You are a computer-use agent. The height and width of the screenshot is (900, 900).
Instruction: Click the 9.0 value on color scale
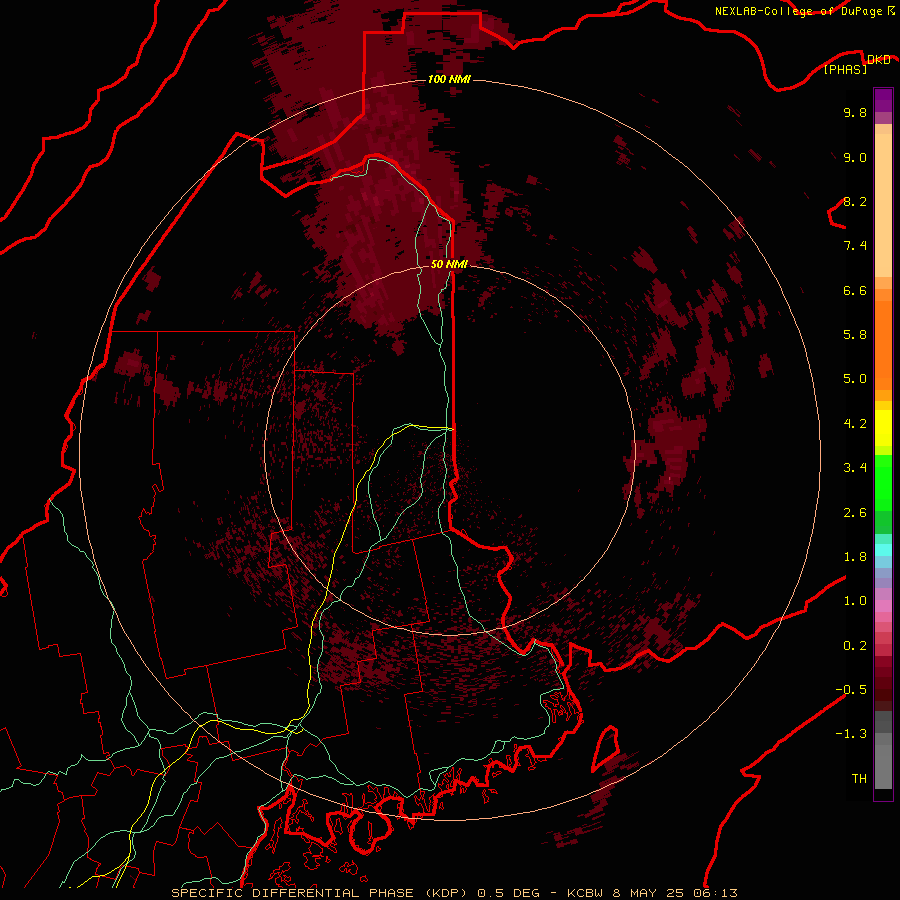(x=855, y=157)
